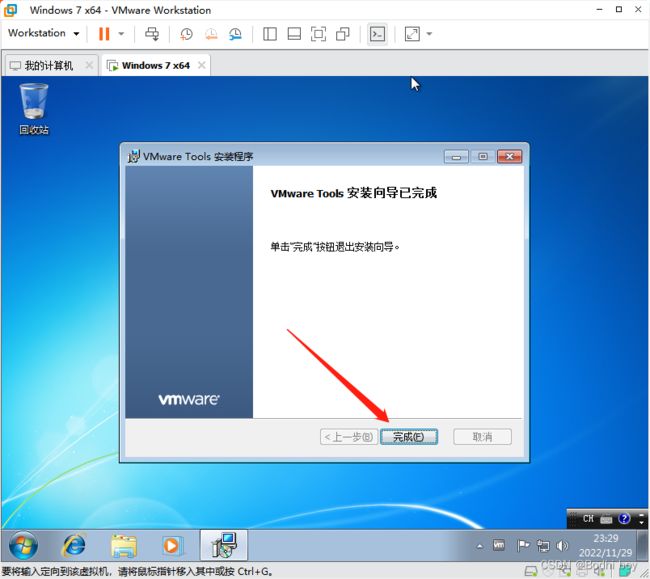
Task: Open the Workstation menu
Action: pos(43,33)
